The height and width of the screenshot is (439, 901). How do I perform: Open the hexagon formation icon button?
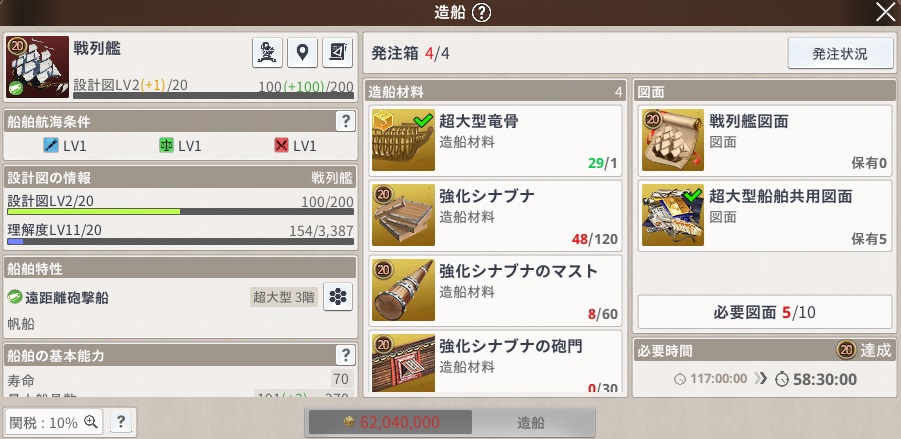coord(338,296)
